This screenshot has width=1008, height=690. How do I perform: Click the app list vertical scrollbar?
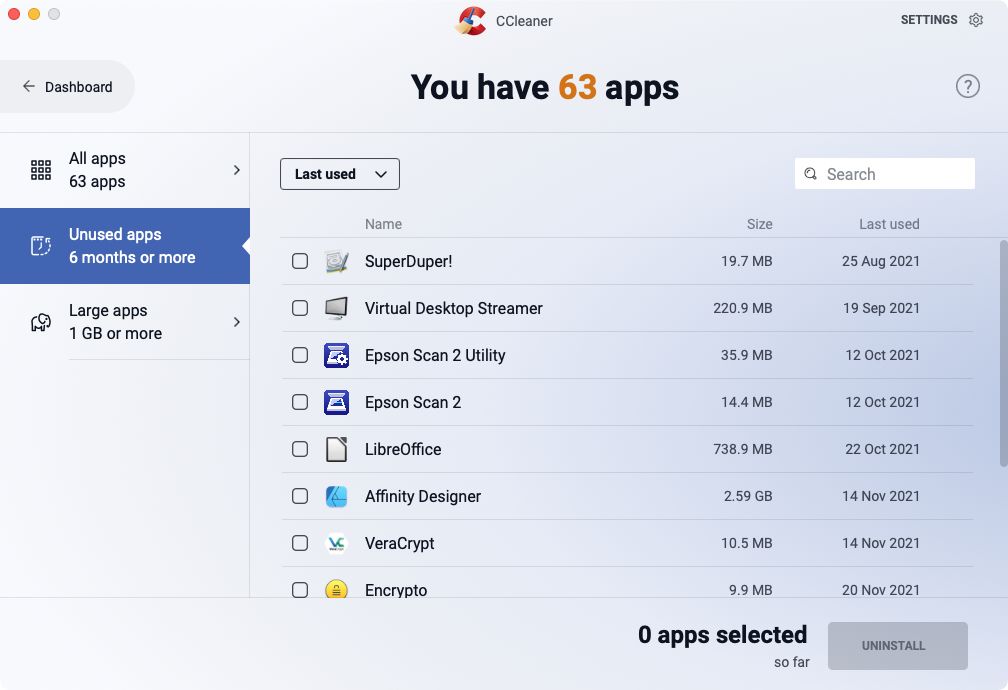click(1004, 353)
